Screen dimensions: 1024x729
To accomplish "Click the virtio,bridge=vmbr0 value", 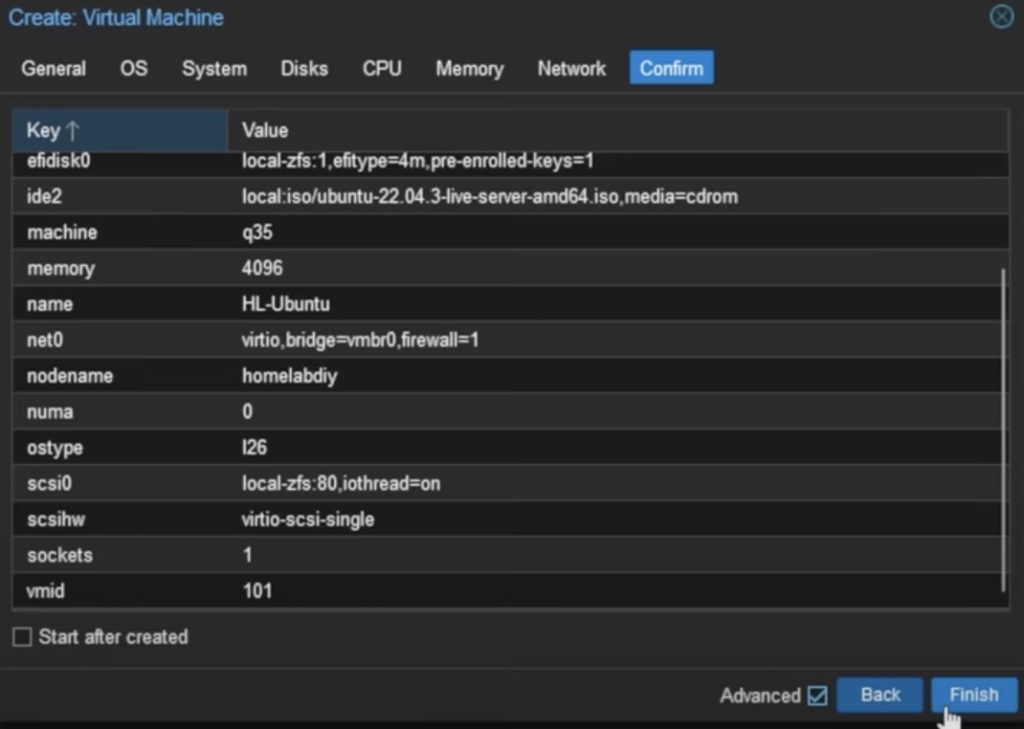I will (360, 340).
